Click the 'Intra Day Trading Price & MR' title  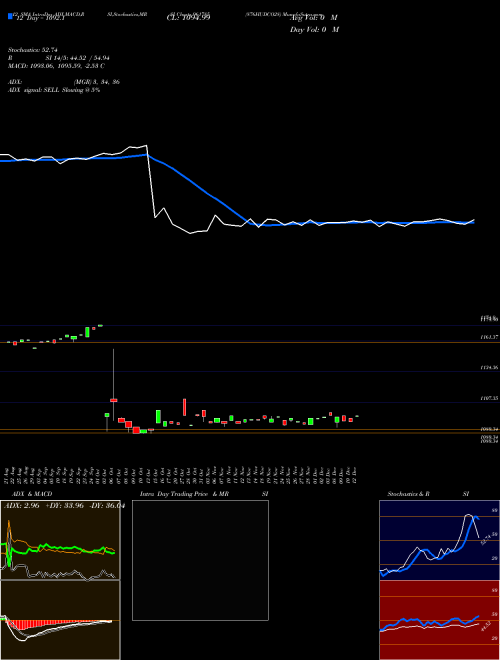tap(184, 494)
